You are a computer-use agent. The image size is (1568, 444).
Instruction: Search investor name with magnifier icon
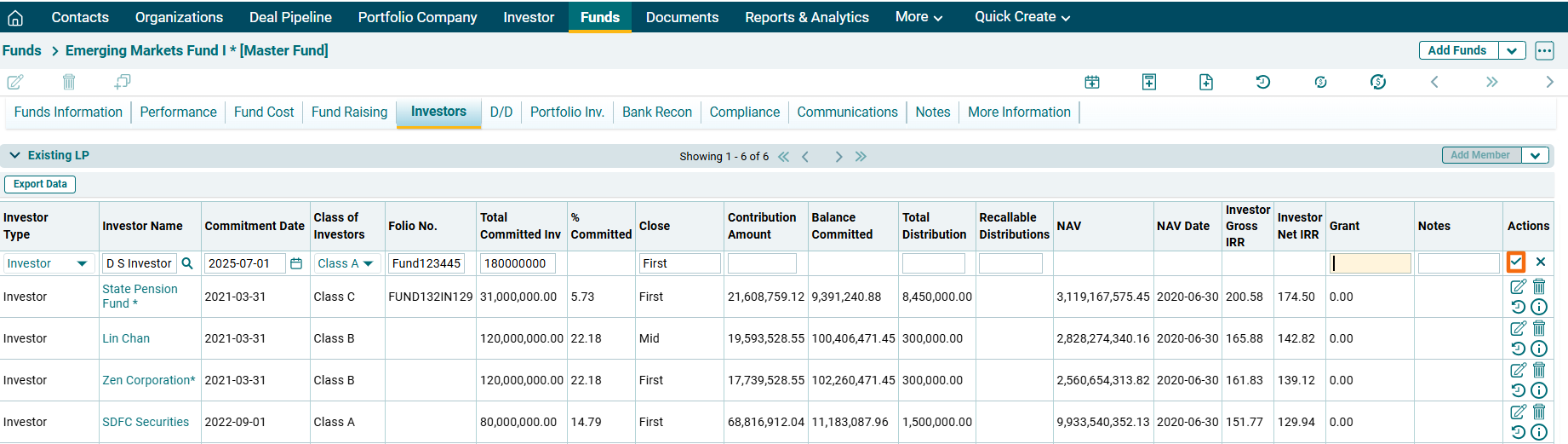click(187, 263)
